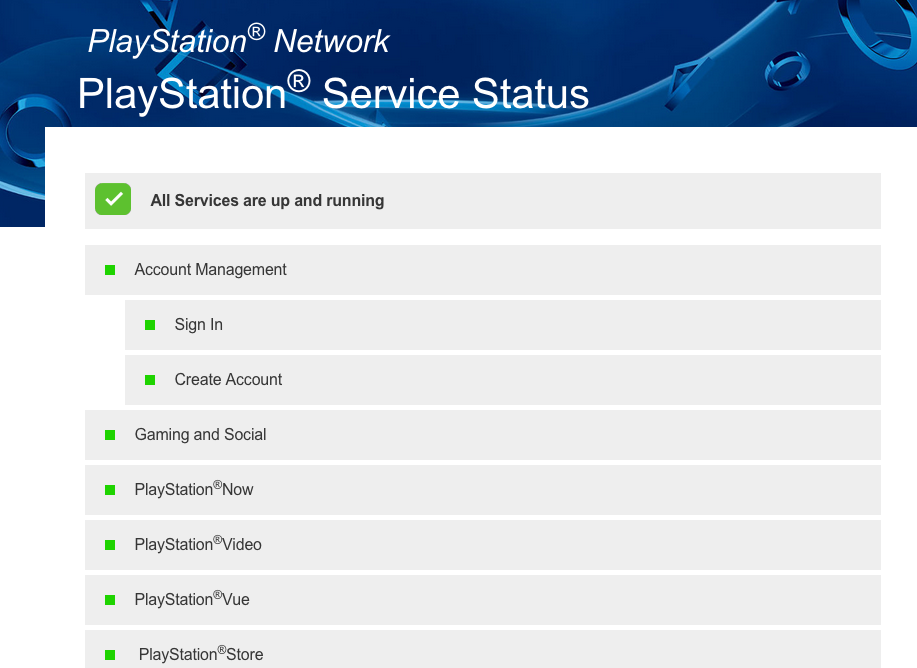Expand the PlayStation Now row
This screenshot has width=917, height=668.
[x=482, y=490]
